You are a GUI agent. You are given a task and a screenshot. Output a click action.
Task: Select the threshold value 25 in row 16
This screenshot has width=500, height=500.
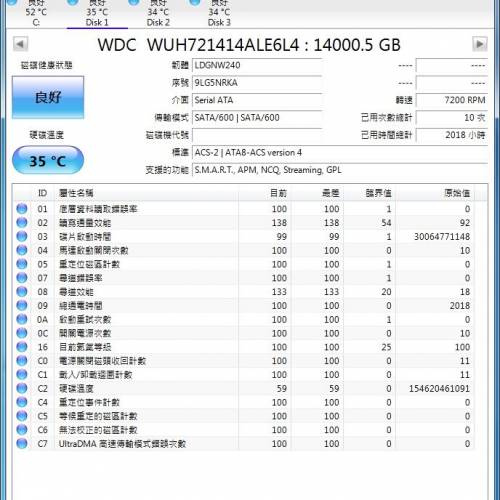tap(386, 347)
